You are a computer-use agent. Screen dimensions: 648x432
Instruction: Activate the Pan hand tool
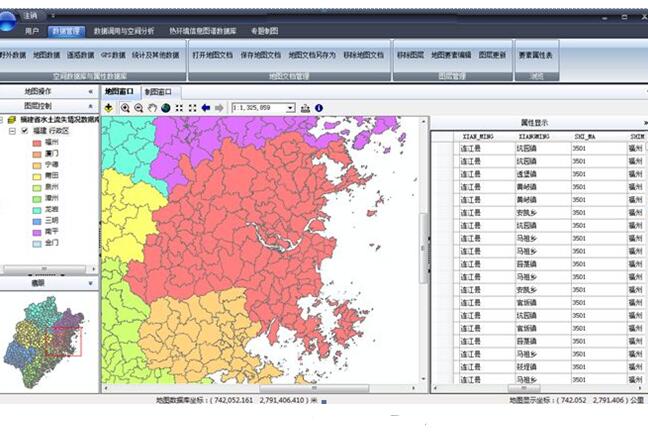coord(152,107)
